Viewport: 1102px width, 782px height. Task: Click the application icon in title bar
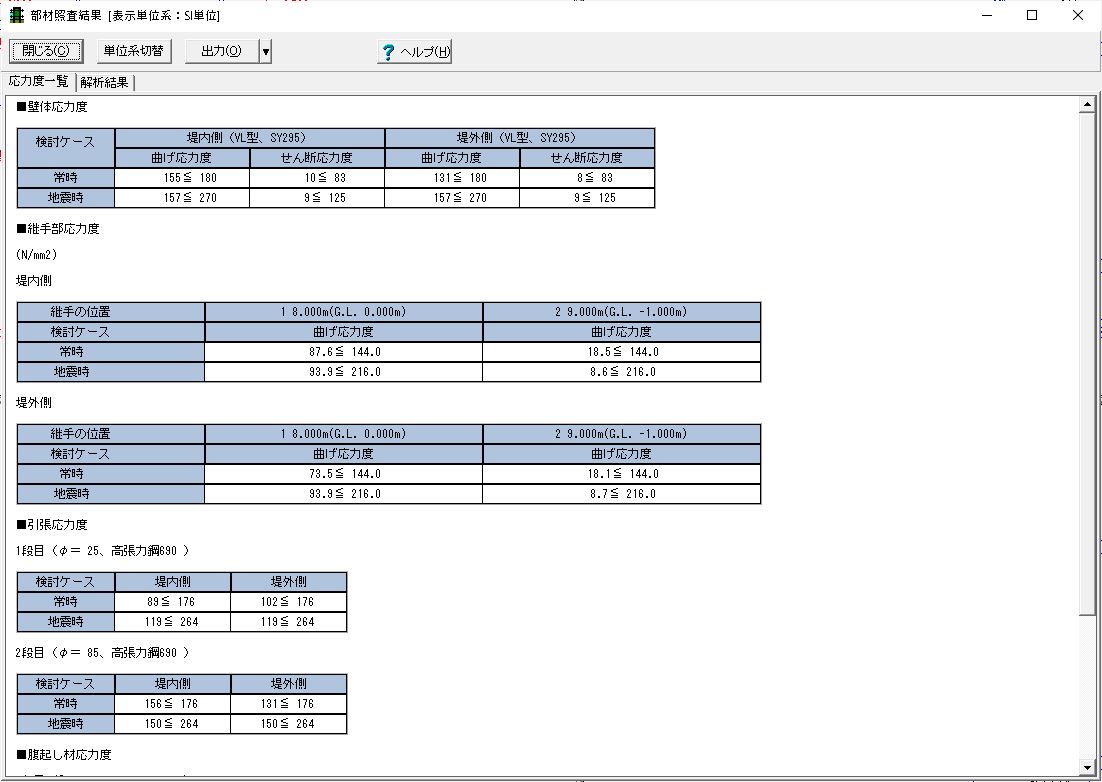pos(16,15)
